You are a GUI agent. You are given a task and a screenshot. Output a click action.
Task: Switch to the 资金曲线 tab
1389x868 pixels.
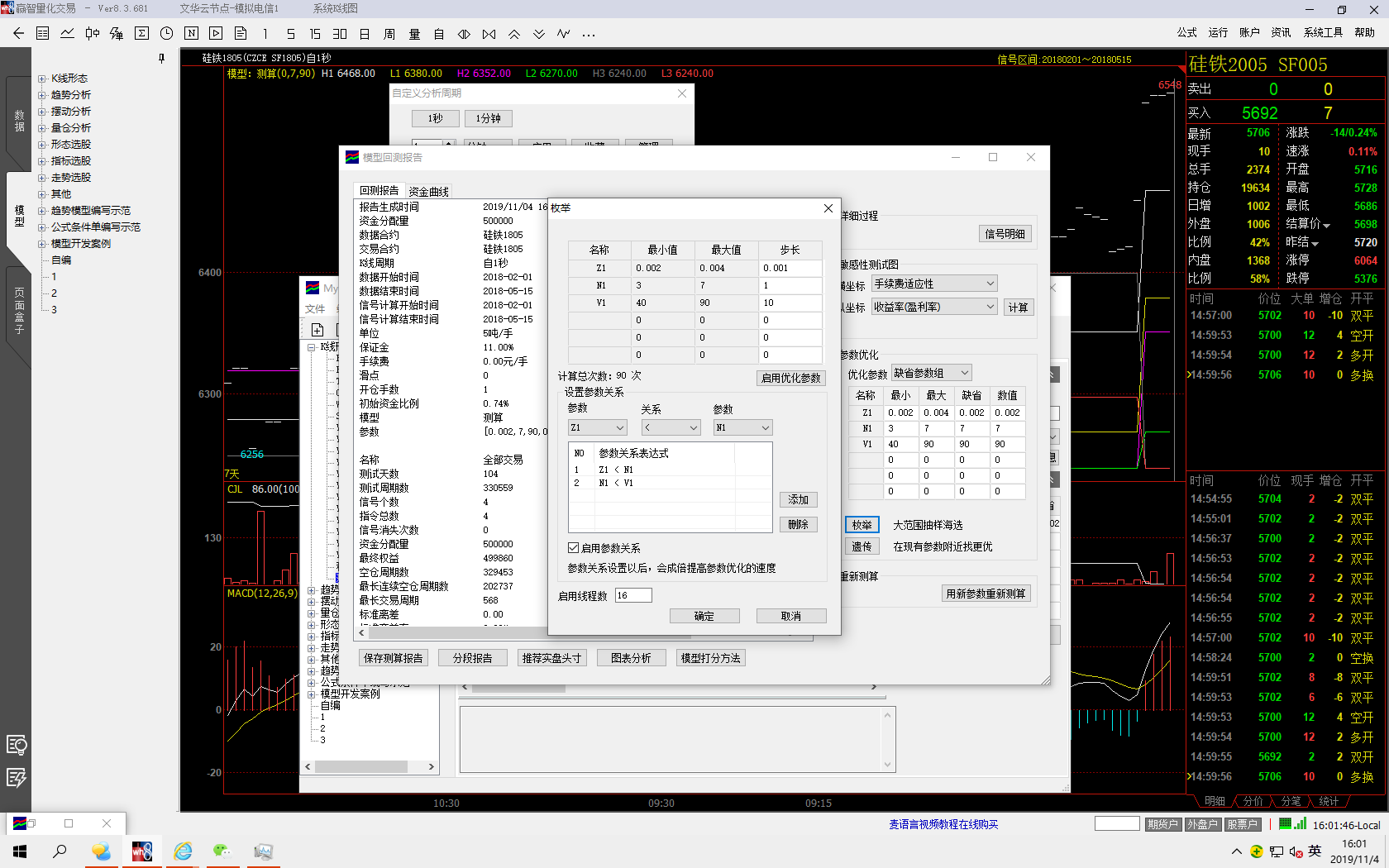pos(428,191)
